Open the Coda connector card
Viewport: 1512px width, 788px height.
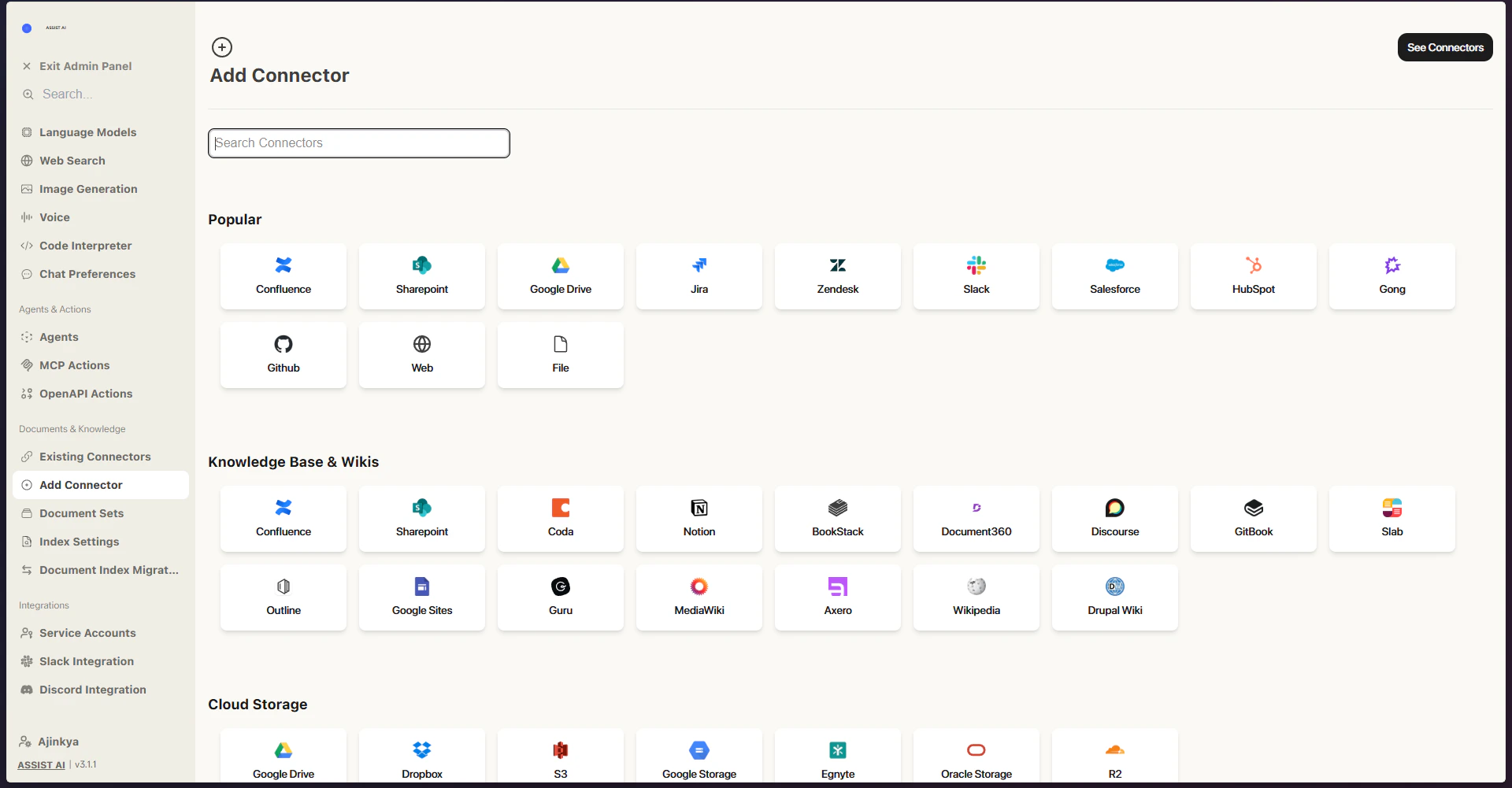[x=561, y=519]
